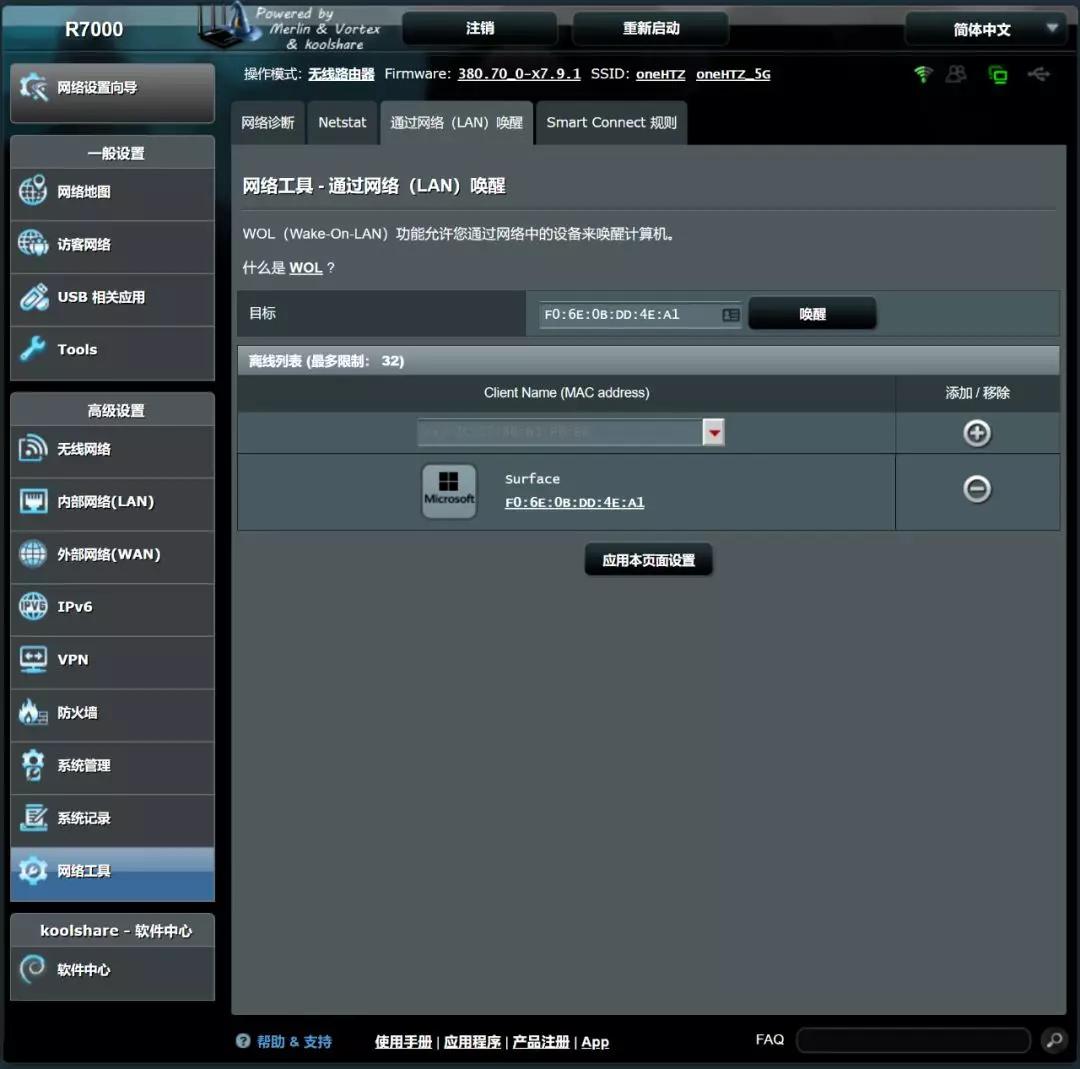Open the WOL explanation link
The image size is (1080, 1069).
click(x=305, y=268)
